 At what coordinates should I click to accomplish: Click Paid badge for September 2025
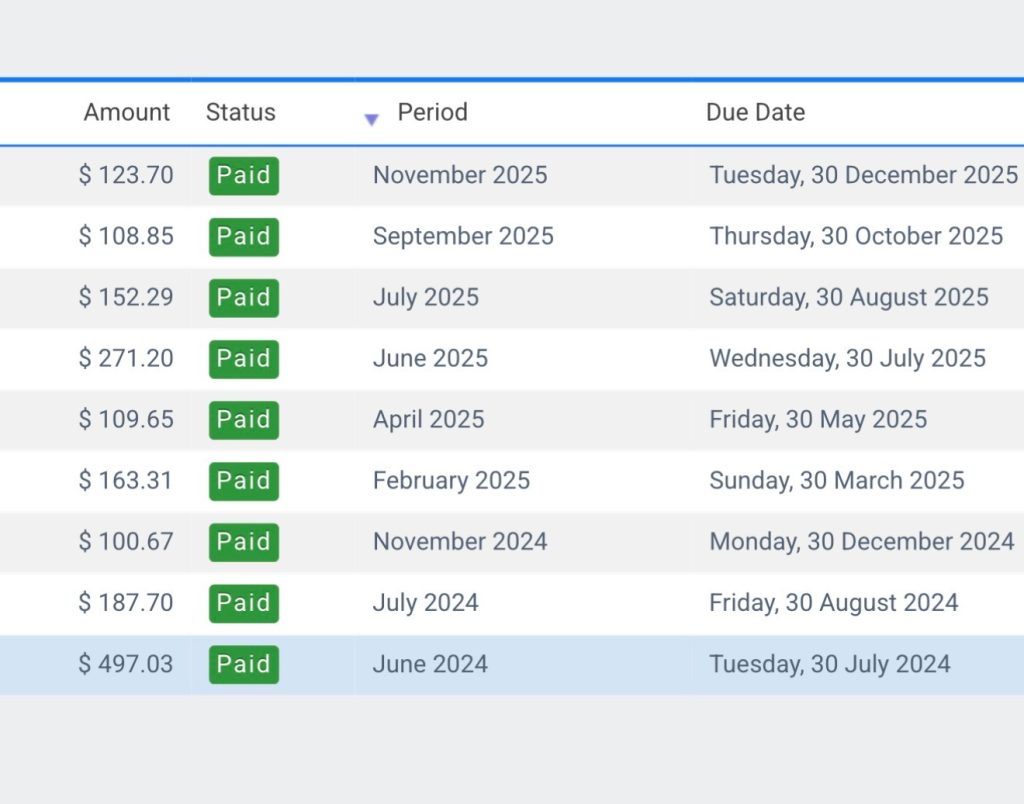(244, 236)
